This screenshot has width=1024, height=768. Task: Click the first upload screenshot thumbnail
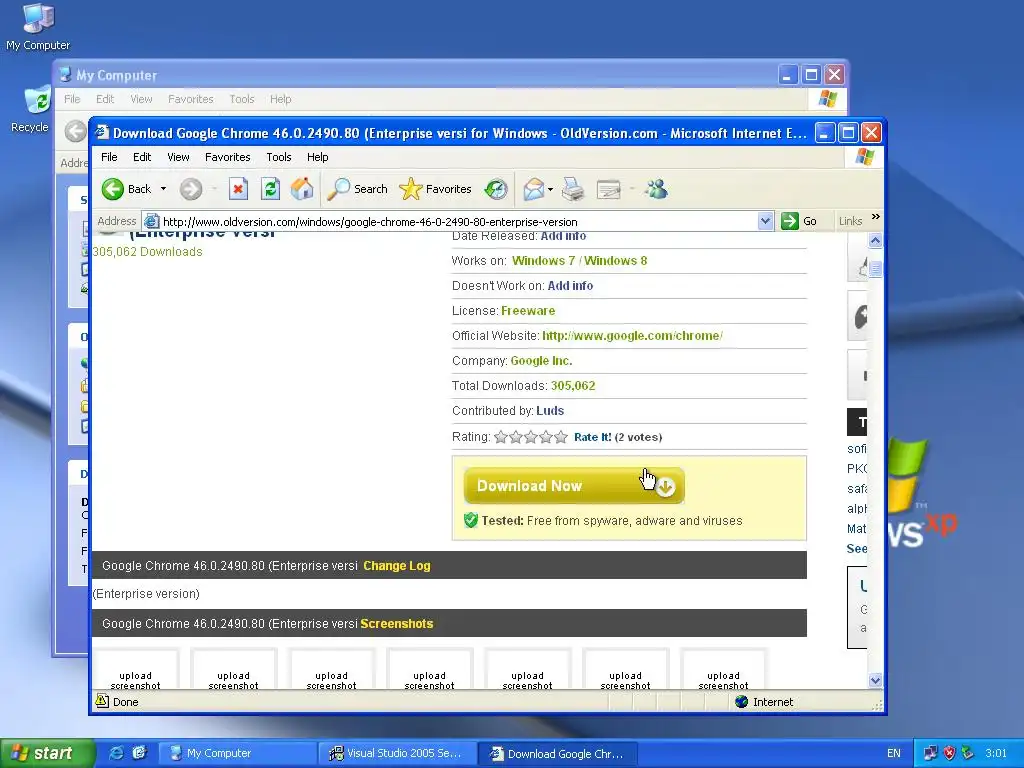click(135, 669)
